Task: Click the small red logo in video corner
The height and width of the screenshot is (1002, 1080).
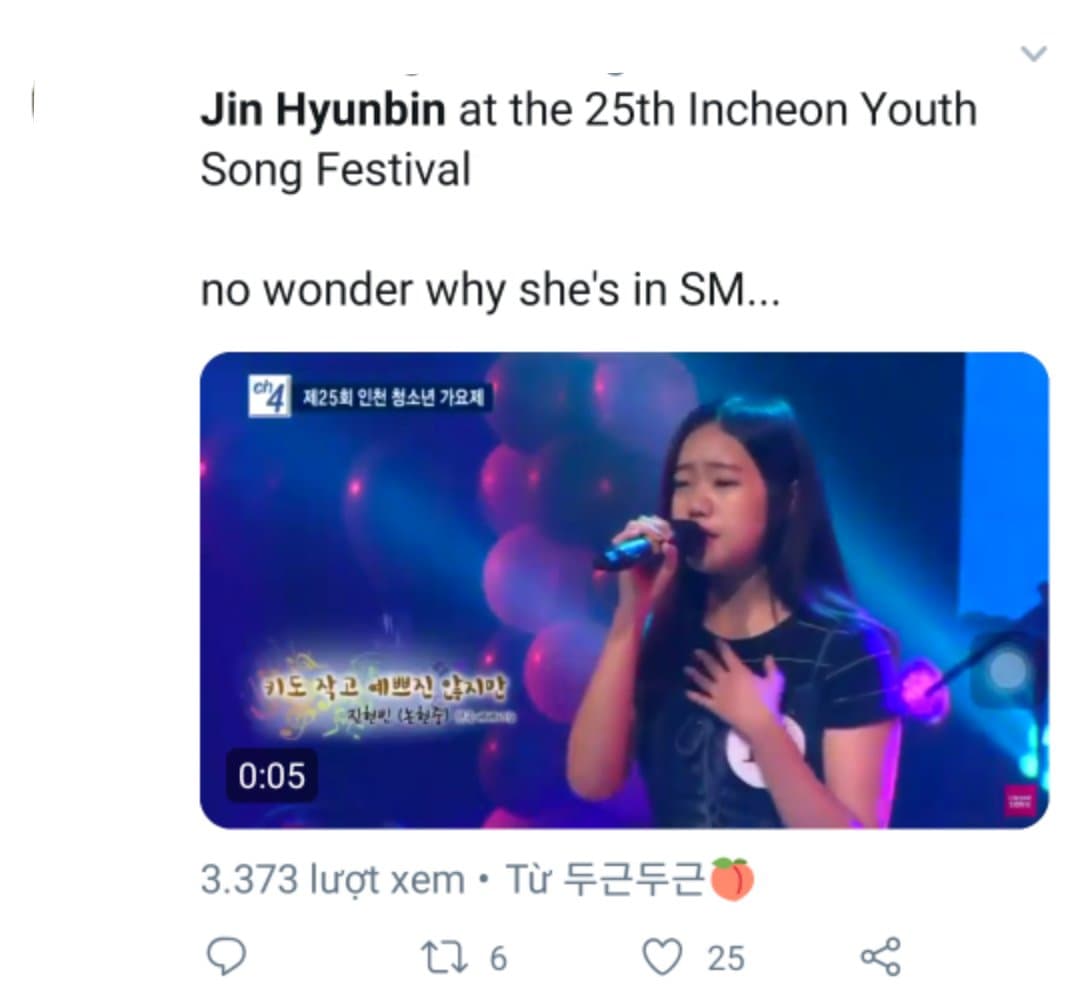Action: coord(1020,800)
